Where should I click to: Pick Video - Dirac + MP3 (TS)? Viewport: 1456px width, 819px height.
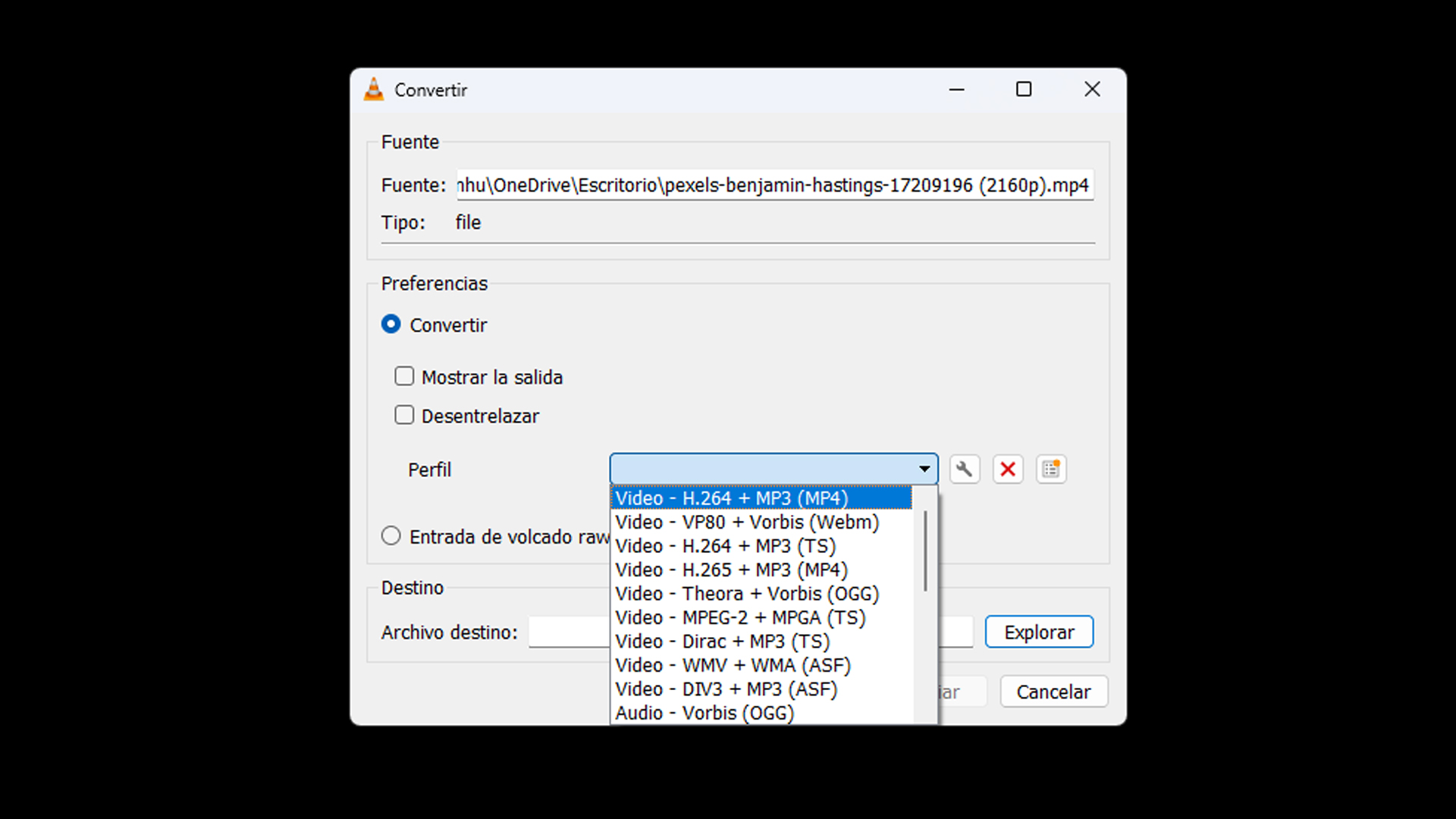(x=761, y=642)
